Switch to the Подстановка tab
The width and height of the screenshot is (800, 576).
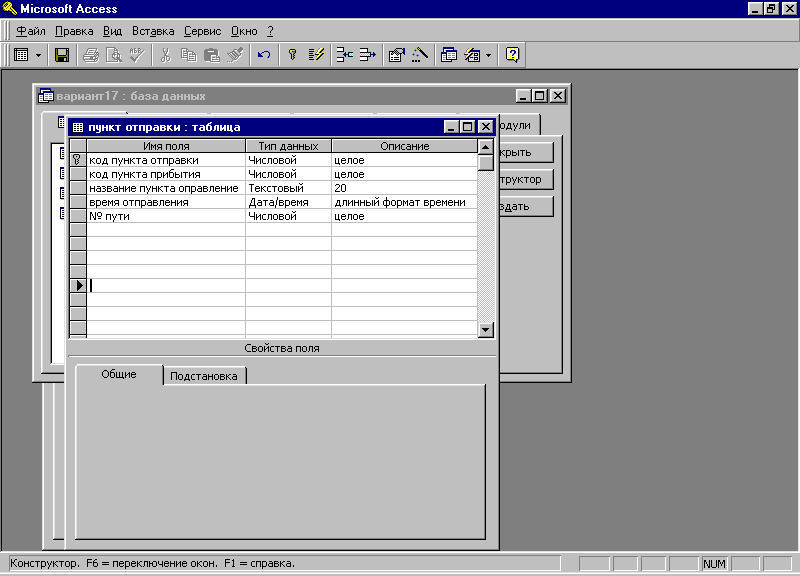[x=204, y=376]
